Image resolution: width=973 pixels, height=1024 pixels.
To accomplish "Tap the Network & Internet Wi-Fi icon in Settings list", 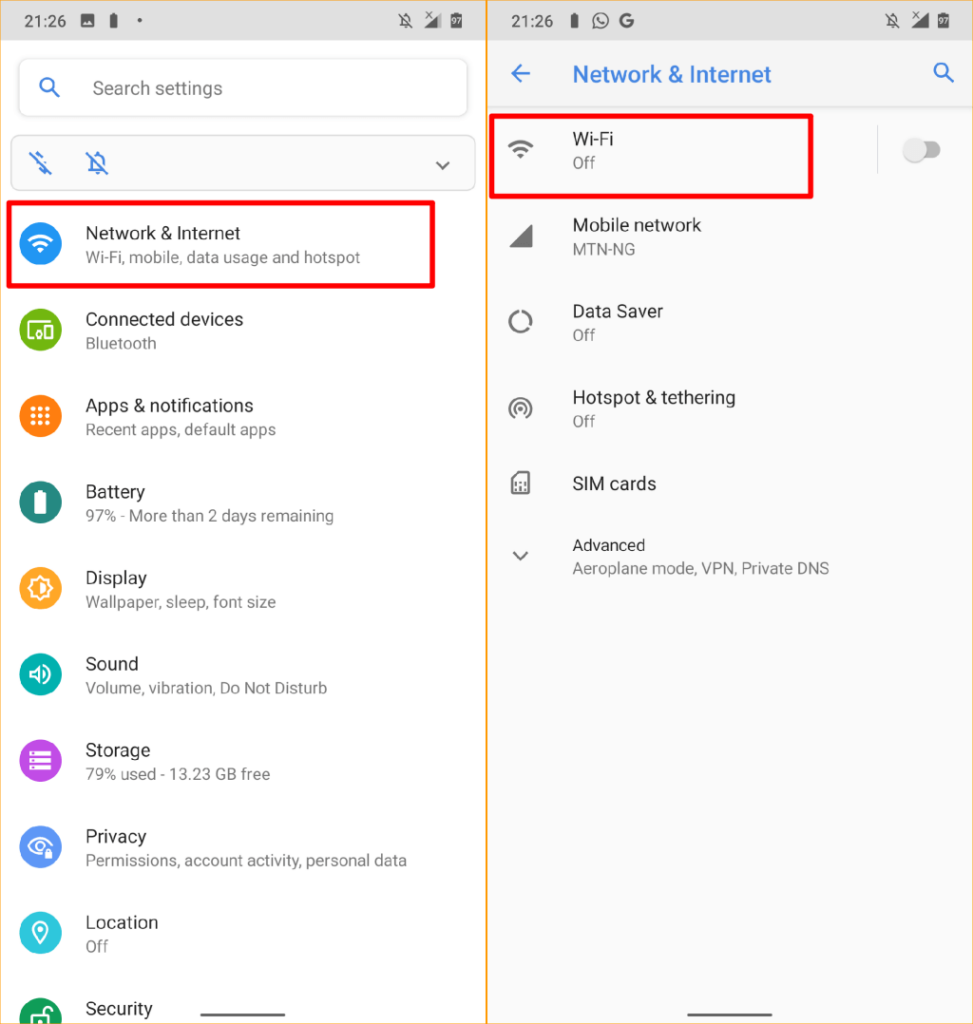I will click(40, 244).
